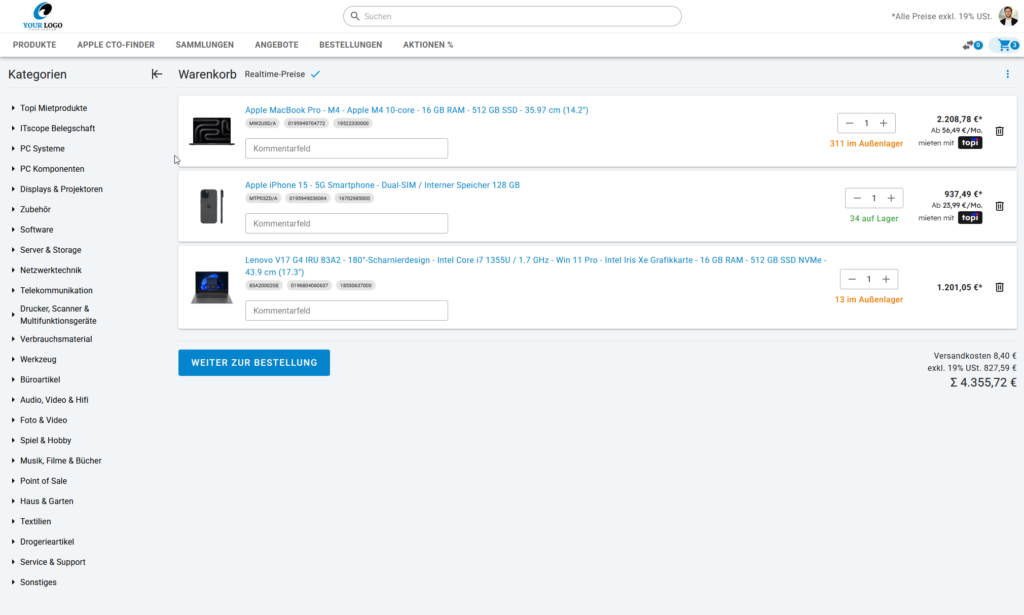Decrease Lenovo V17 quantity
This screenshot has width=1024, height=615.
point(852,279)
